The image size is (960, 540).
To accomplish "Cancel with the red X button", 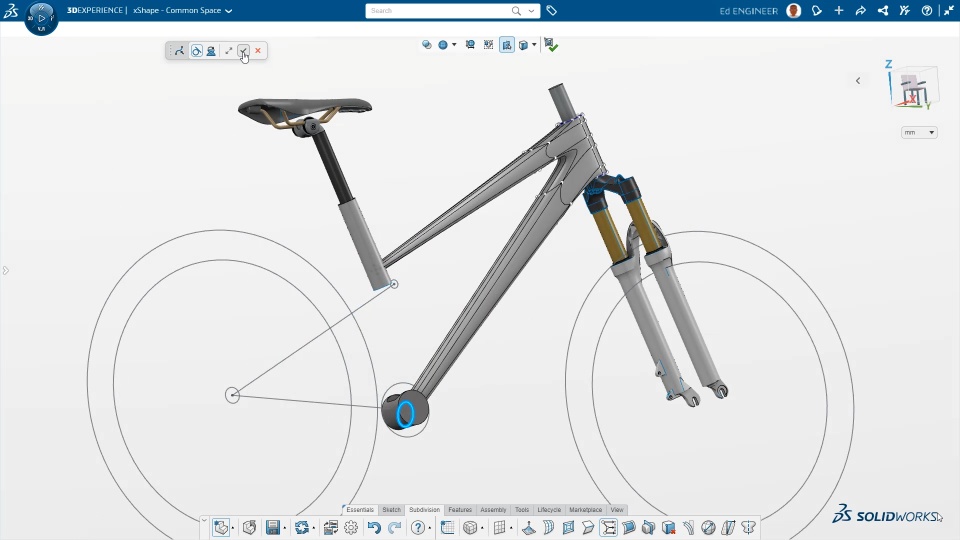I will tap(258, 51).
